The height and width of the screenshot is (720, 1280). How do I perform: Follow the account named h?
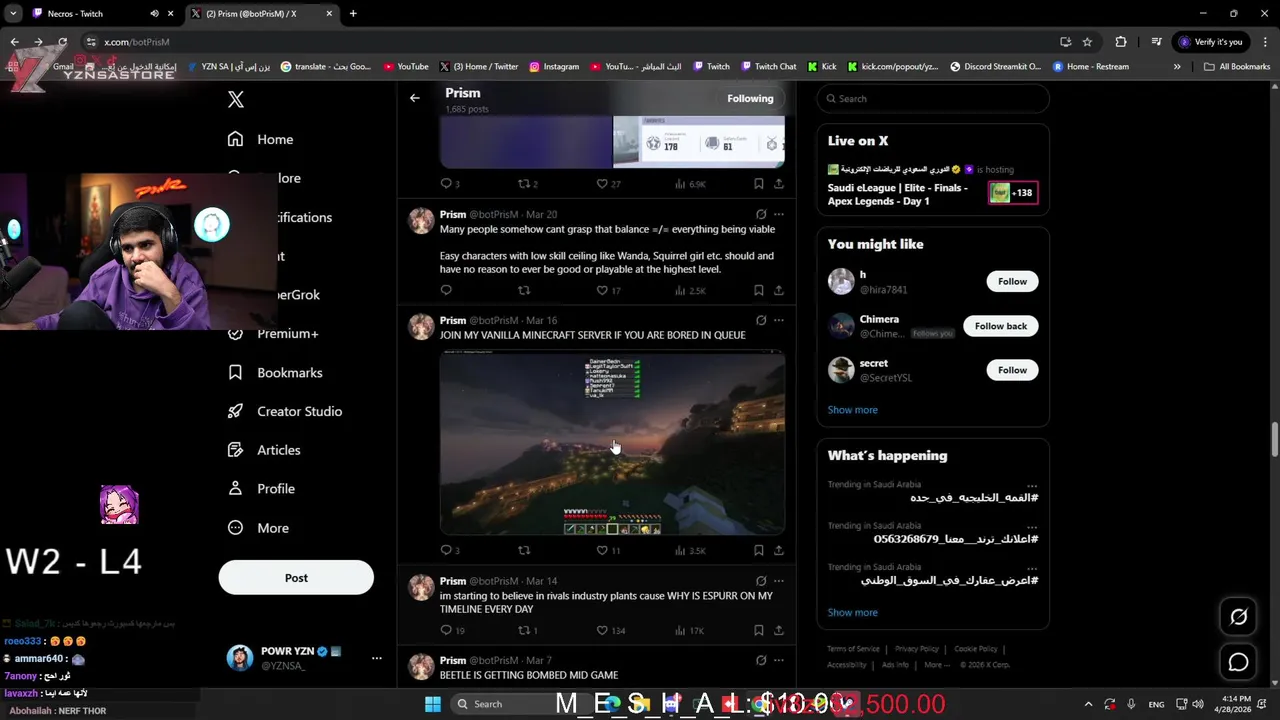pyautogui.click(x=1012, y=281)
